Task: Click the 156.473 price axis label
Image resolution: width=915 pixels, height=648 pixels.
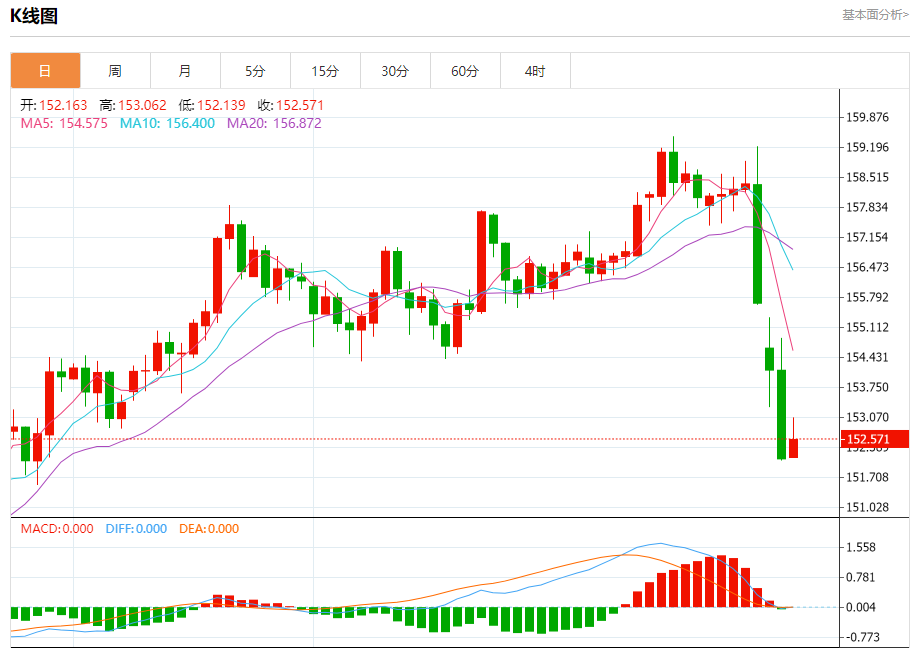Action: point(868,267)
